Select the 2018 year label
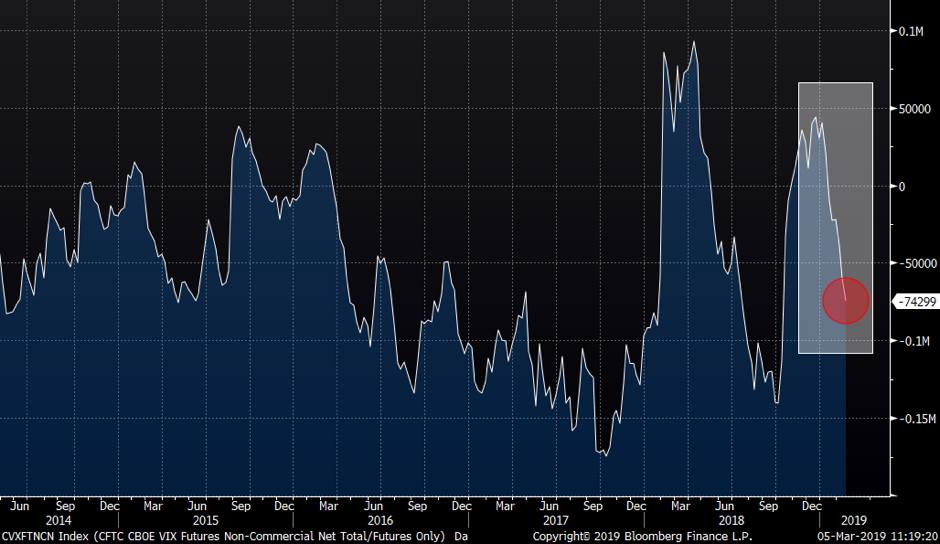This screenshot has width=940, height=544. pyautogui.click(x=731, y=521)
